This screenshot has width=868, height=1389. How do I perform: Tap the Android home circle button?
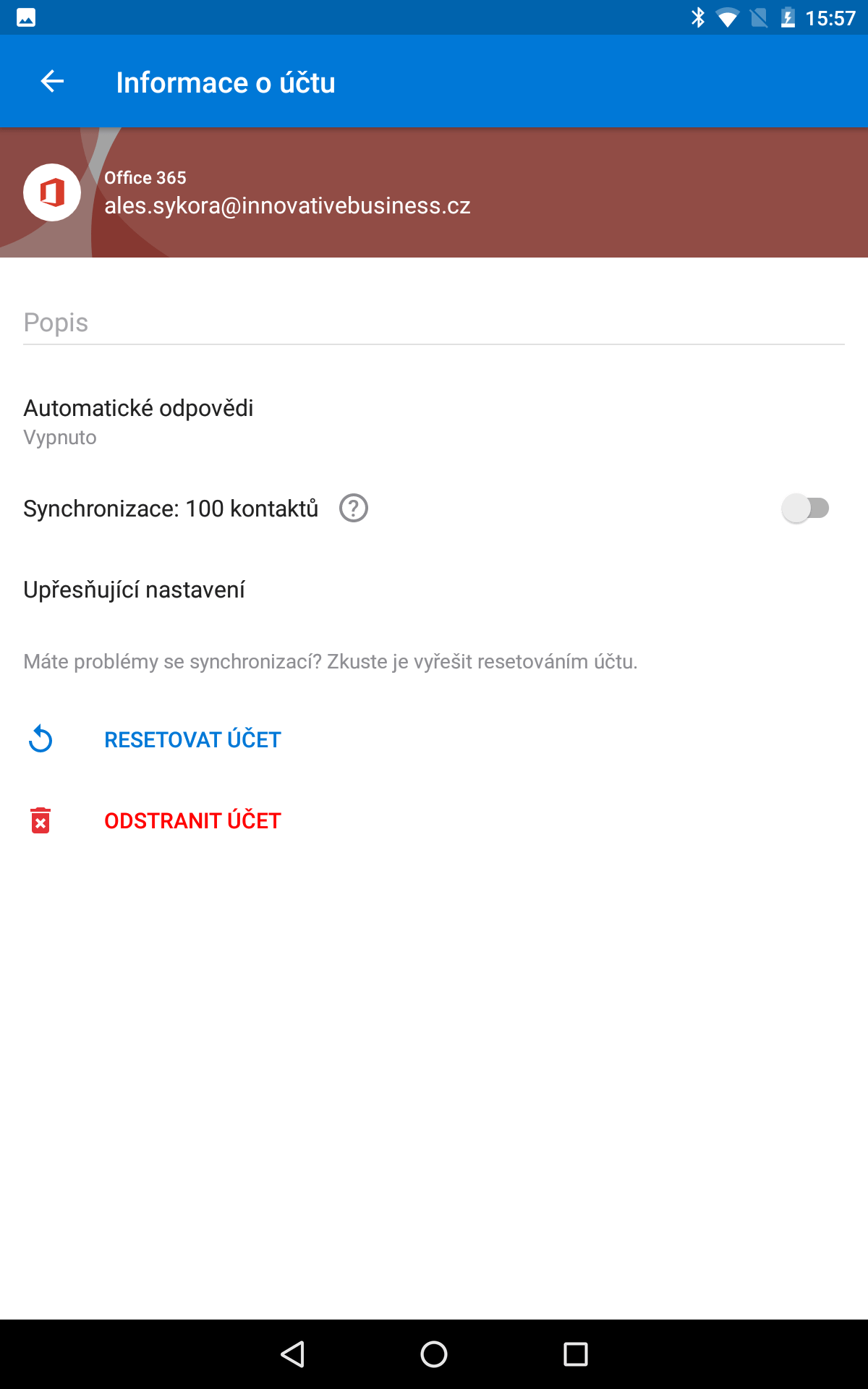tap(434, 1354)
